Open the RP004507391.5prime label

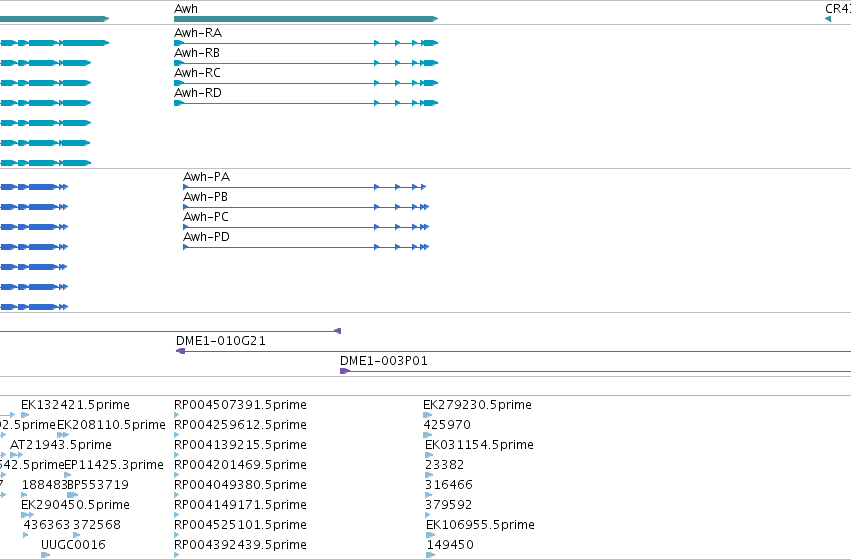click(240, 405)
